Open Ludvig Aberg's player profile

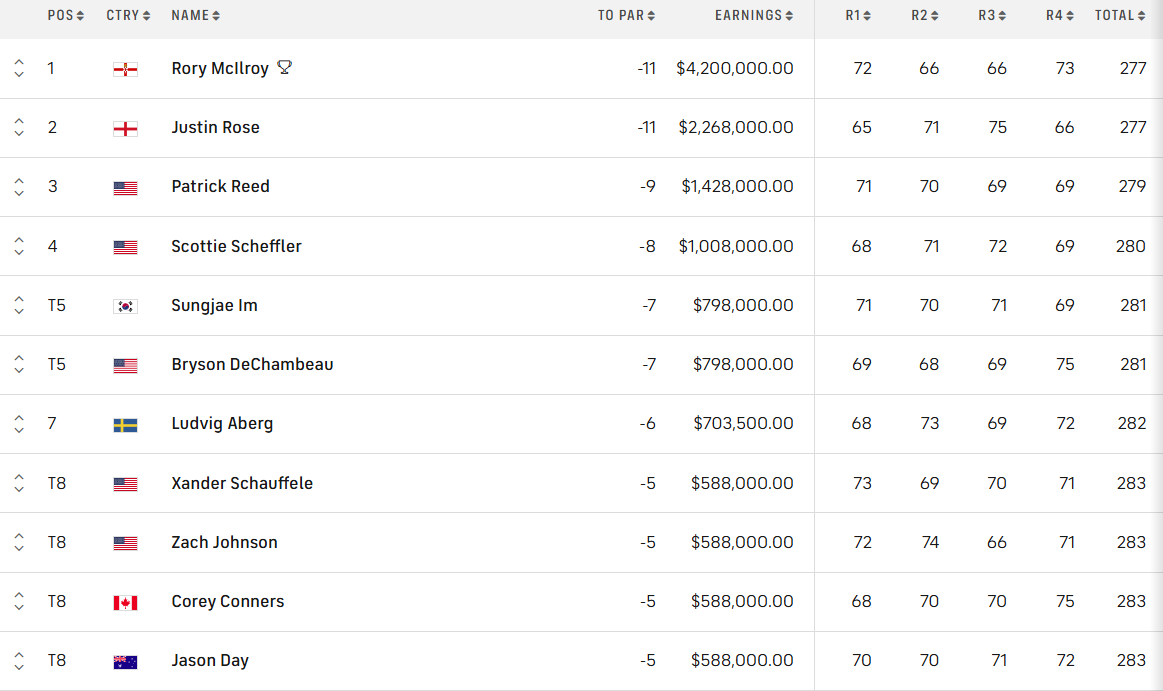[x=222, y=424]
